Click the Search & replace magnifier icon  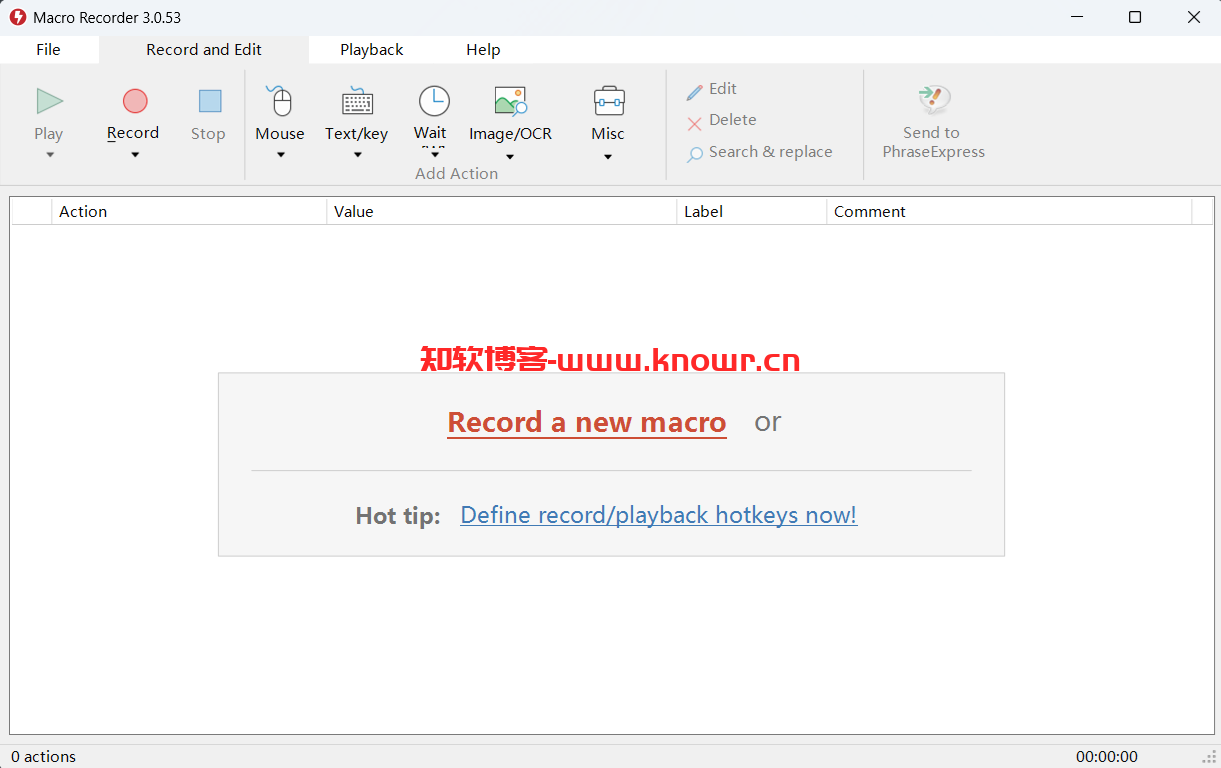695,155
